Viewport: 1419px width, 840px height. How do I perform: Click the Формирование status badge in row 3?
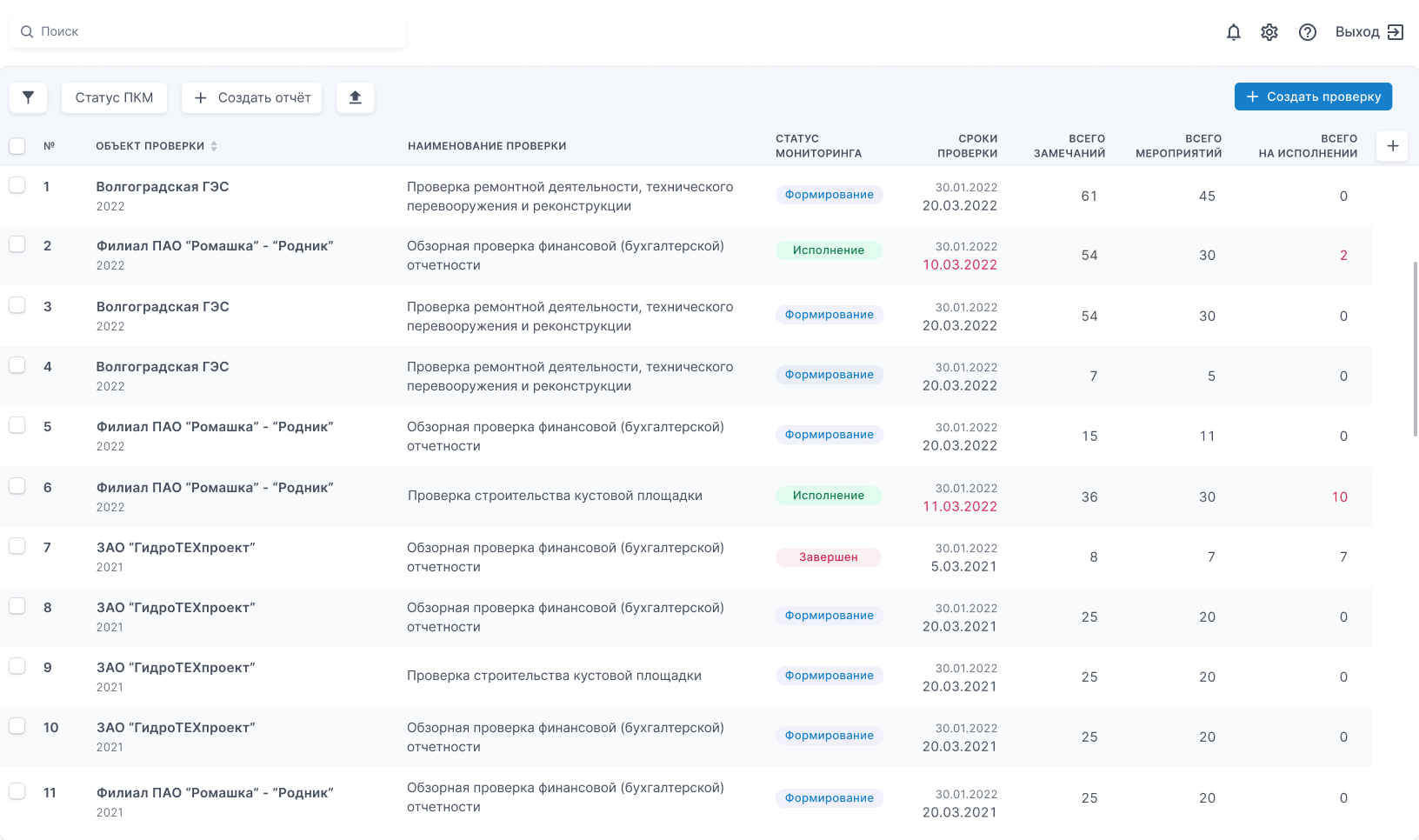[x=829, y=315]
